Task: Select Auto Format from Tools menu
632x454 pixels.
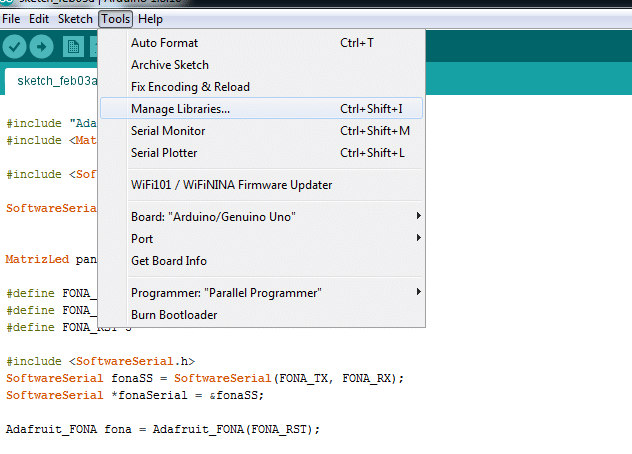Action: click(165, 43)
